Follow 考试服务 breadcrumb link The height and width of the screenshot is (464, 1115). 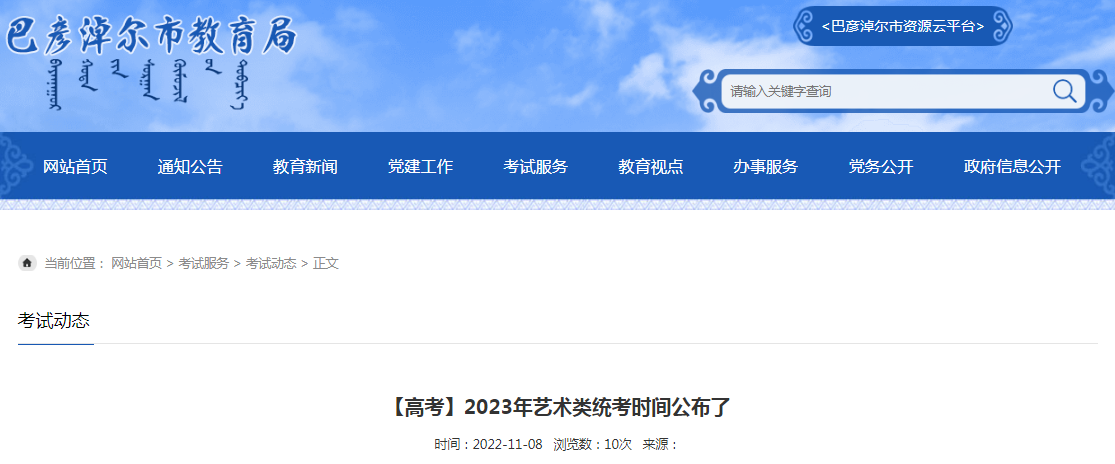point(203,264)
